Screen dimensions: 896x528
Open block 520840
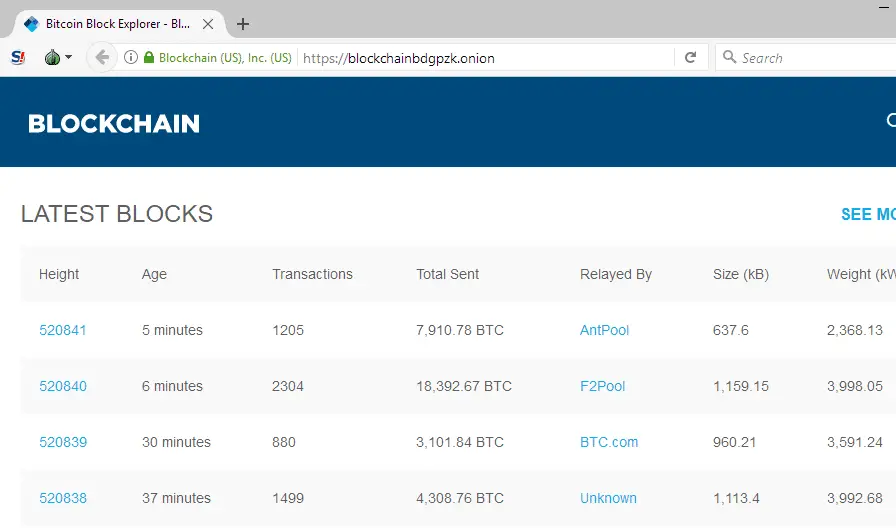click(x=63, y=386)
